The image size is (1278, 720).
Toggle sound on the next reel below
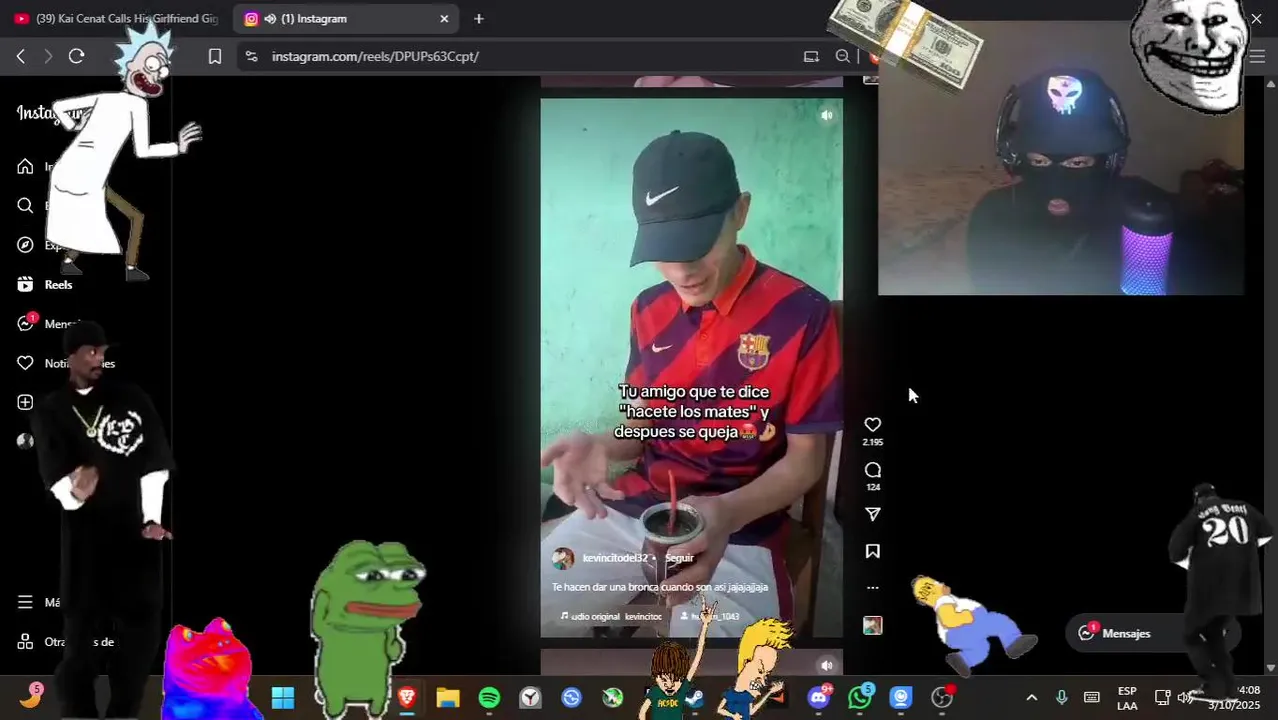point(827,664)
